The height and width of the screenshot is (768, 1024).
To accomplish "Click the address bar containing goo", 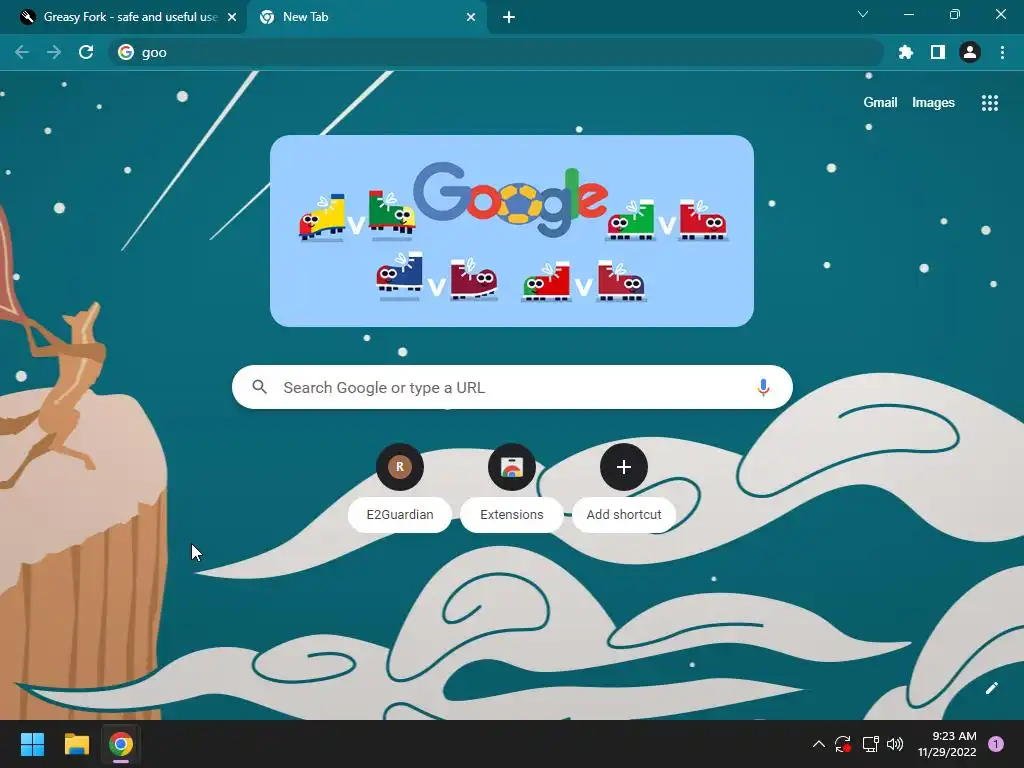I will coord(496,52).
